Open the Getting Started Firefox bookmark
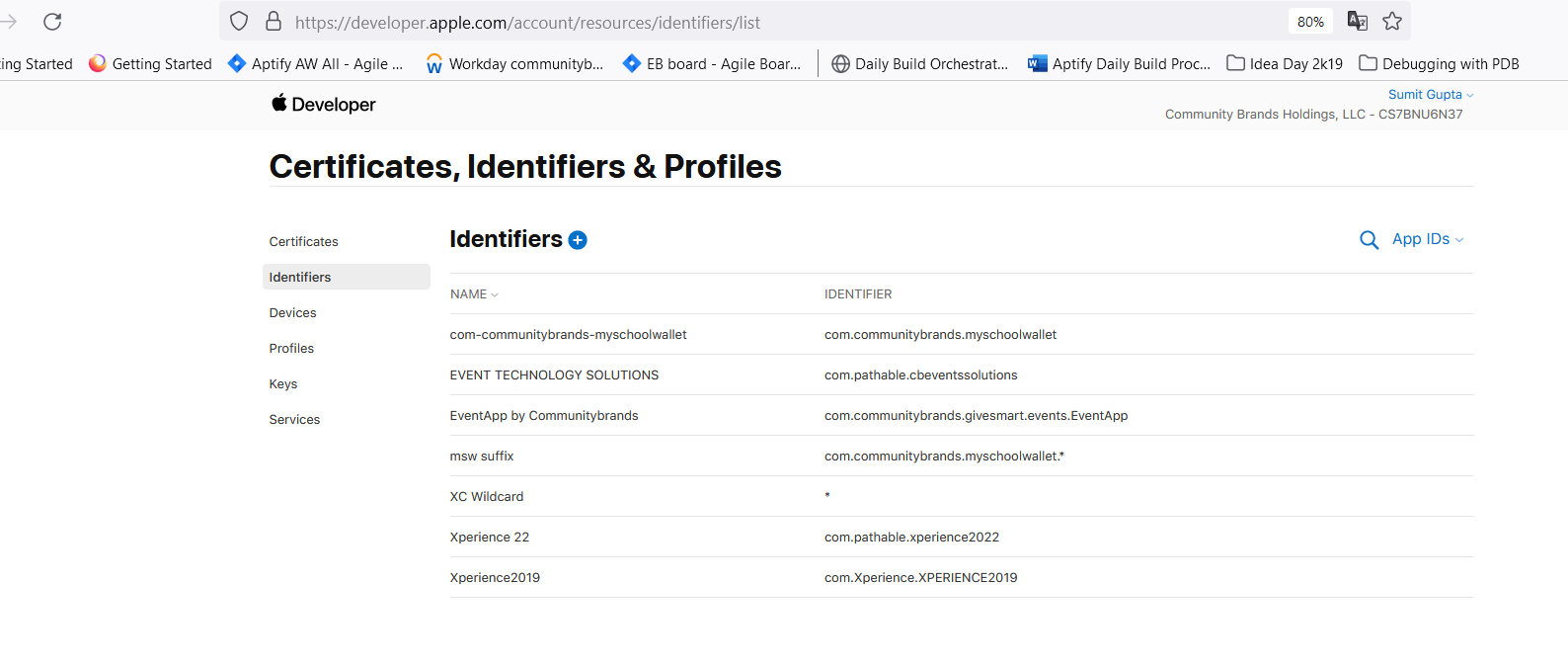This screenshot has height=665, width=1568. (x=150, y=64)
